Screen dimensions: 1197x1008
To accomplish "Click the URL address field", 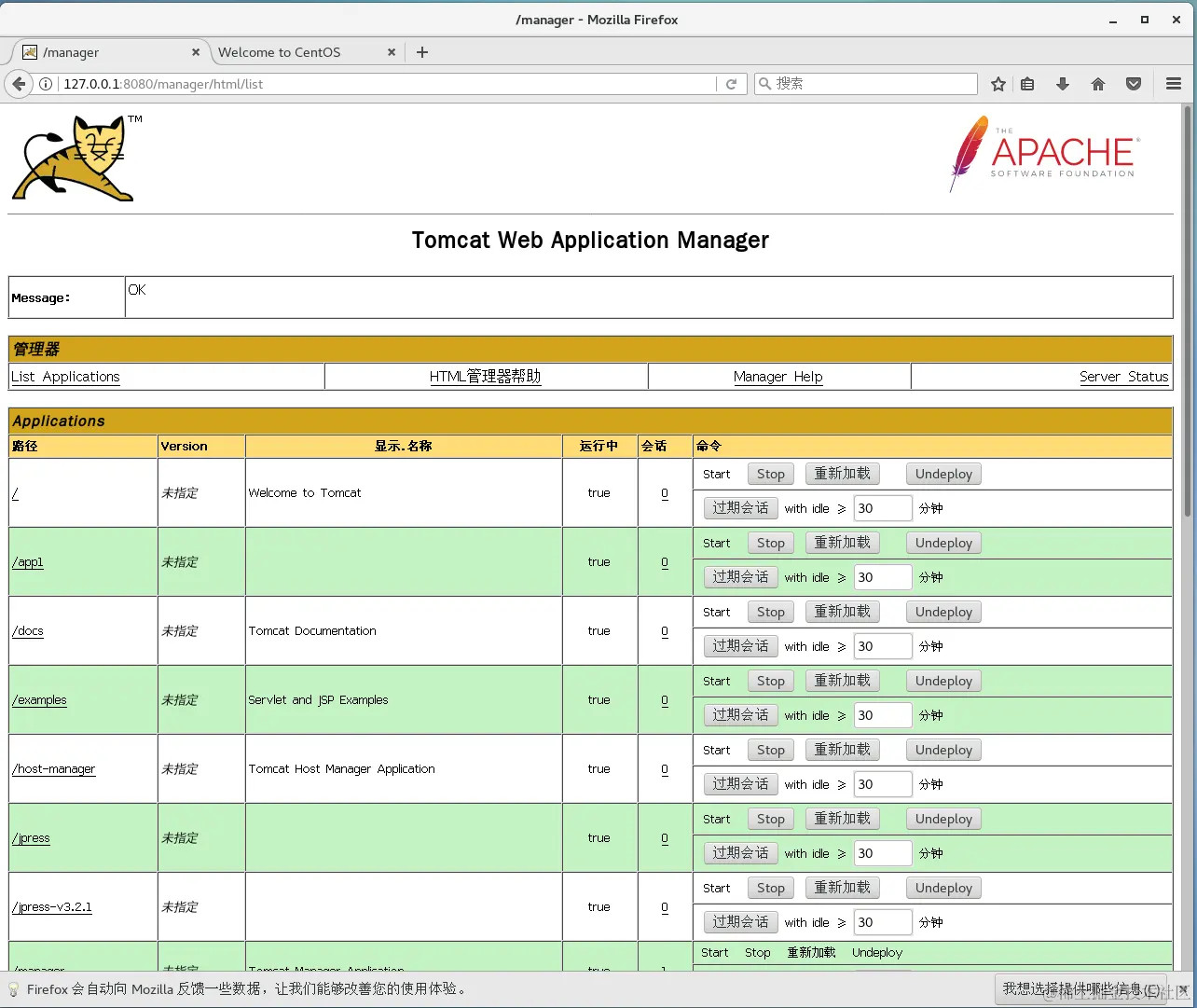I will pyautogui.click(x=387, y=84).
